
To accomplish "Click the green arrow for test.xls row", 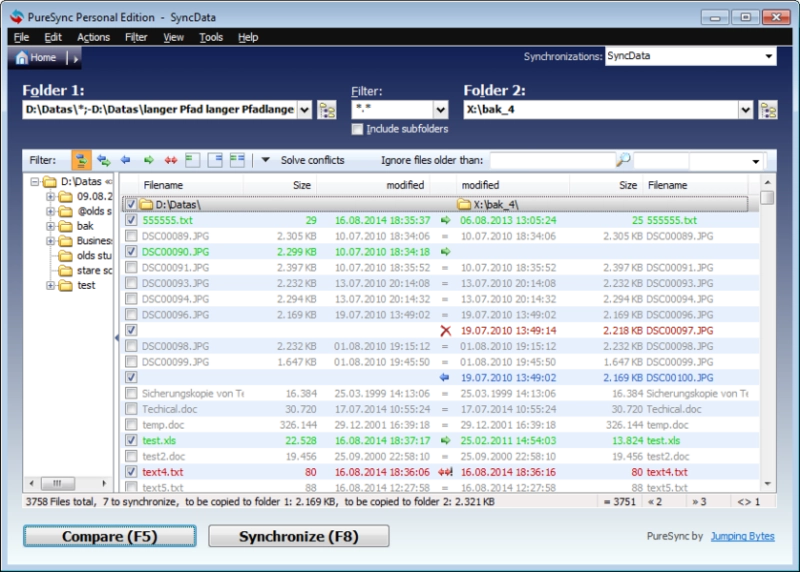I will click(445, 440).
